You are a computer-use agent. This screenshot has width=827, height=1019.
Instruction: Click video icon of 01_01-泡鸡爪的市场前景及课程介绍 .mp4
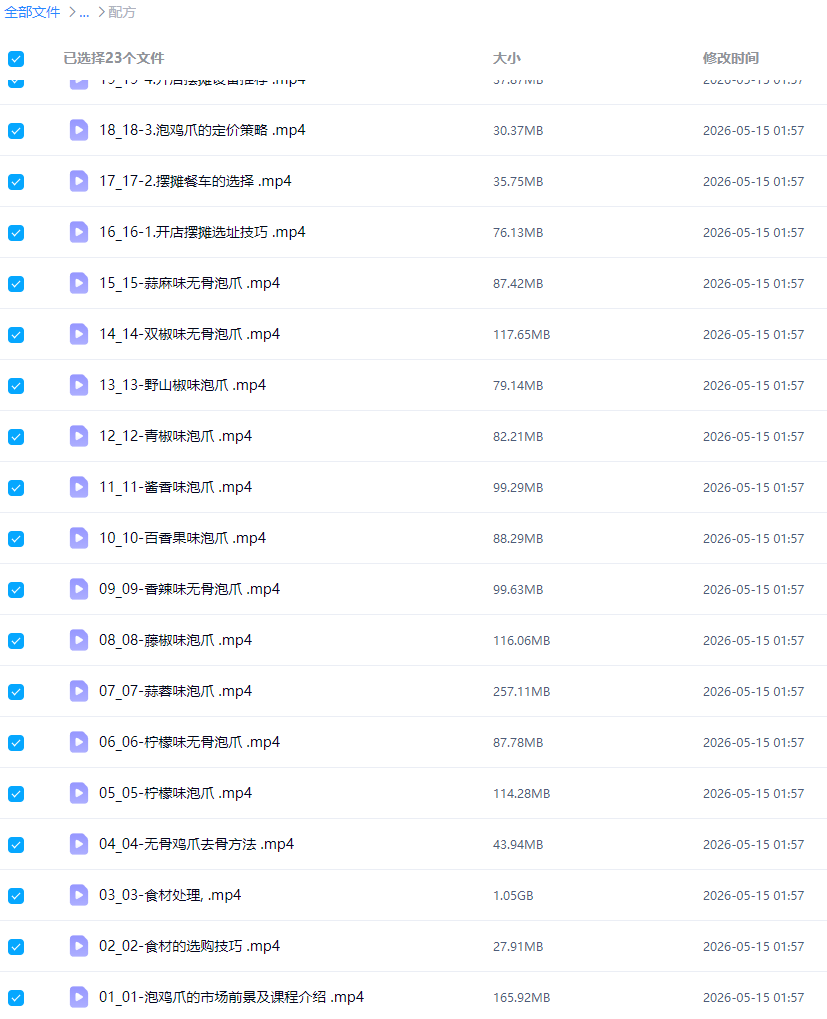79,998
